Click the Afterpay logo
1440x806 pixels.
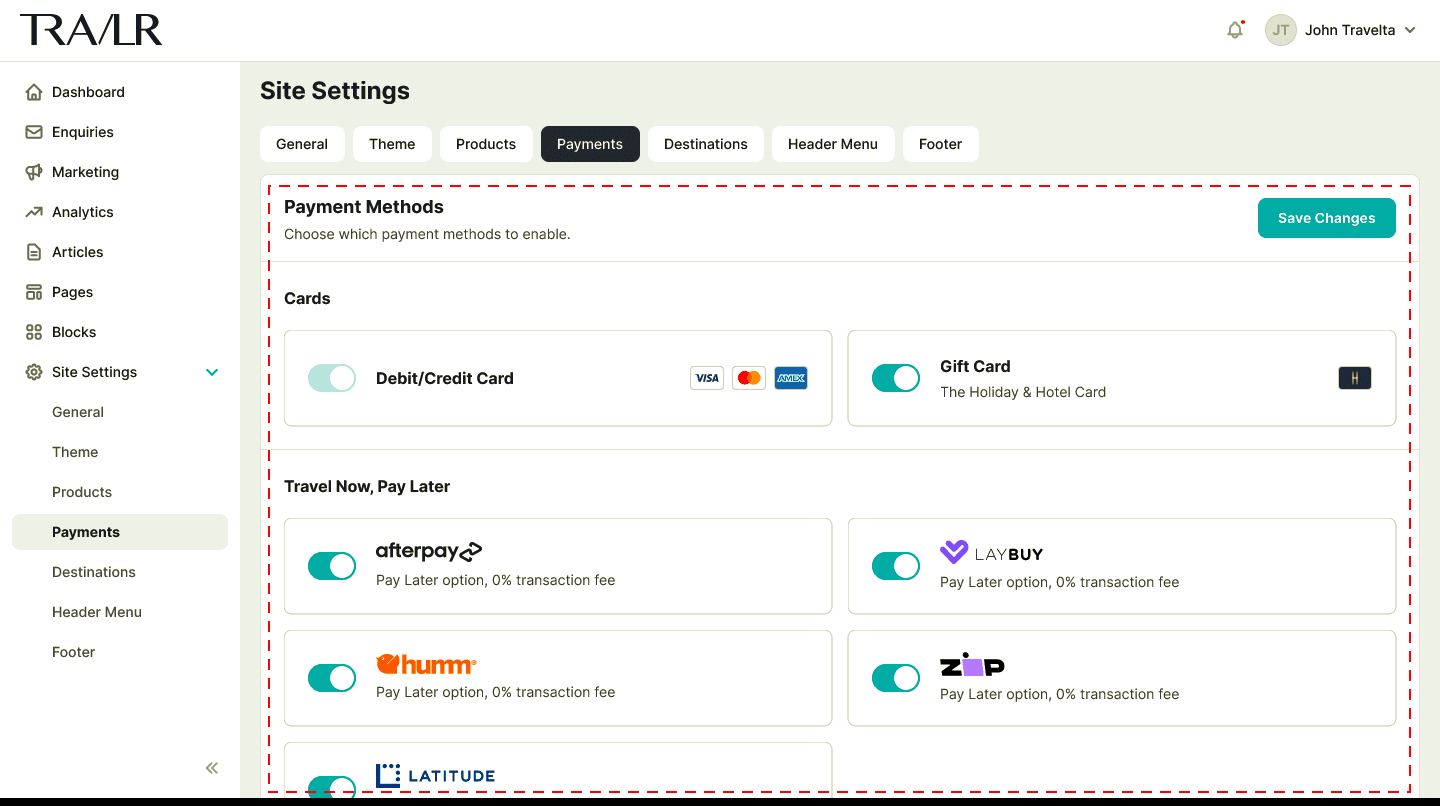[429, 551]
